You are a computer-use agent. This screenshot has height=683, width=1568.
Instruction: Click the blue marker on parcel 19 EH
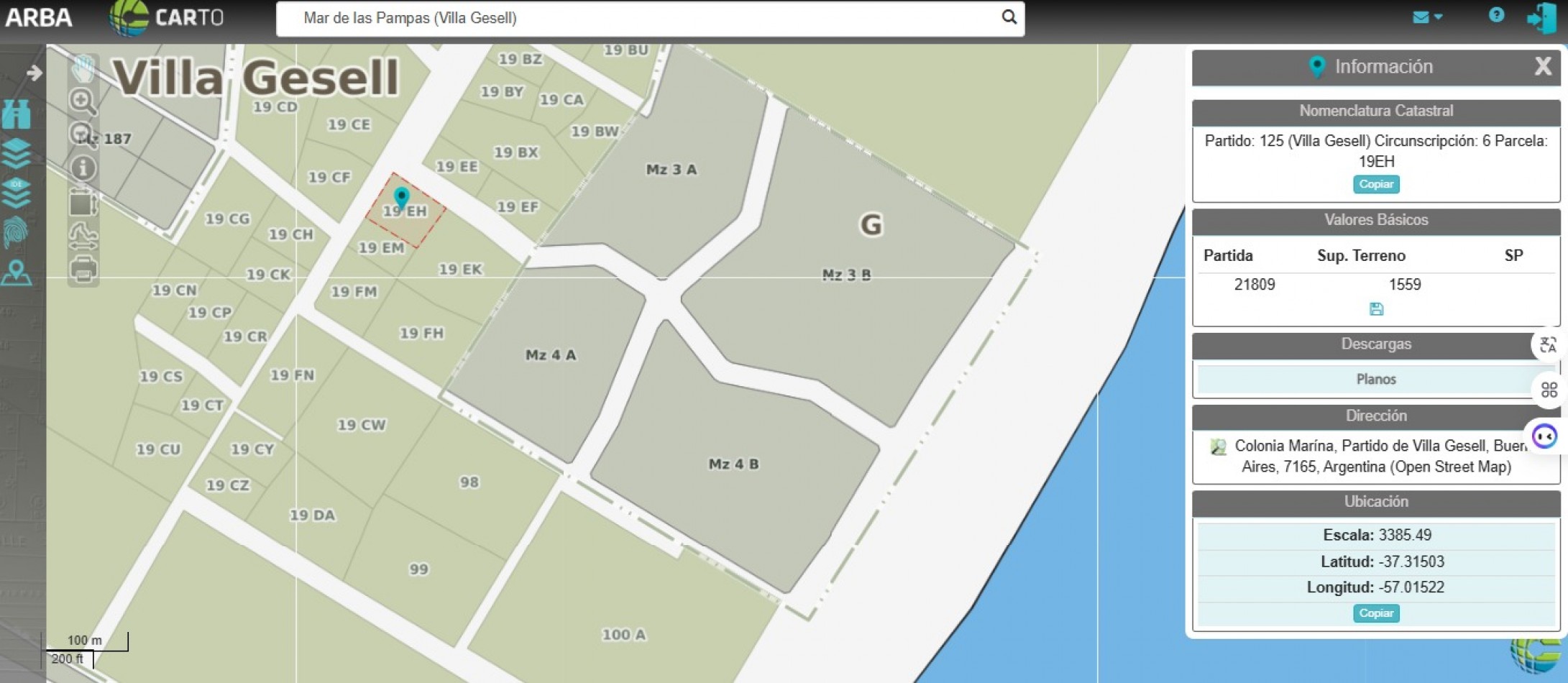(x=401, y=197)
